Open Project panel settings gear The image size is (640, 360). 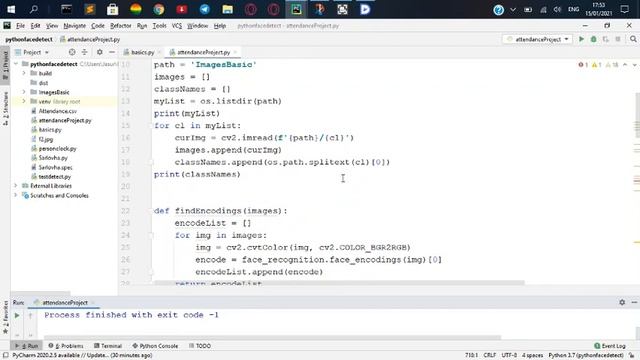pos(100,52)
